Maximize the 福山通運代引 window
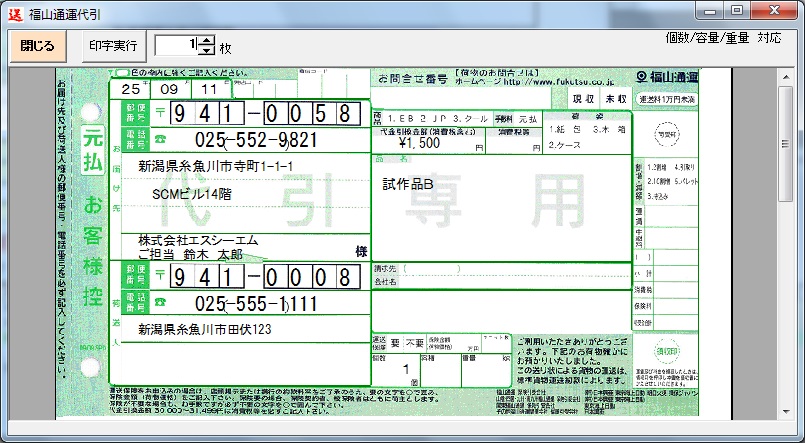This screenshot has height=443, width=805. pyautogui.click(x=737, y=11)
